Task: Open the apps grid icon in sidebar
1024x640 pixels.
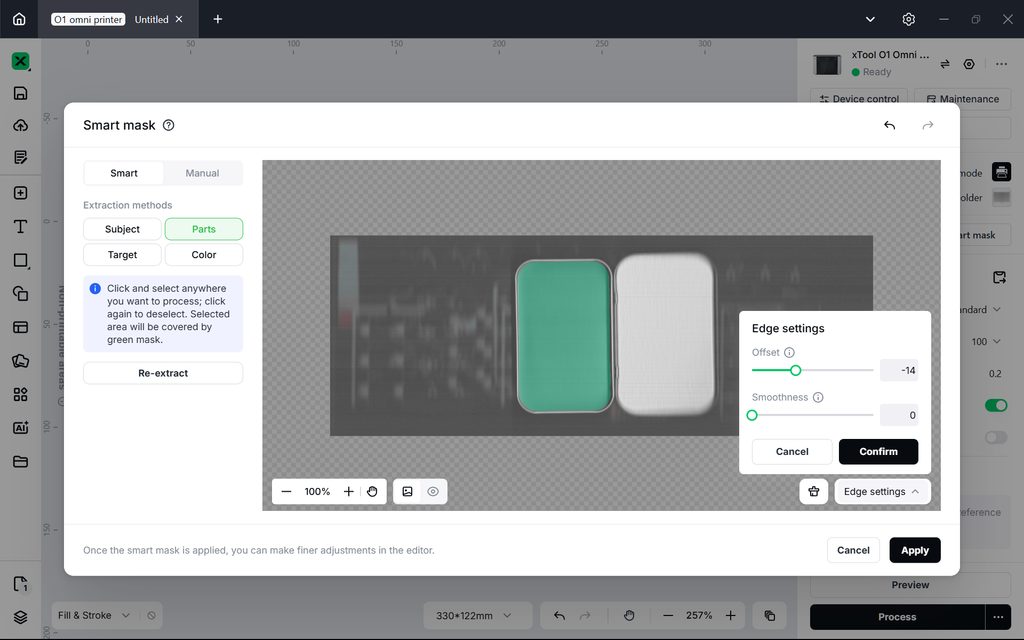Action: [x=20, y=394]
